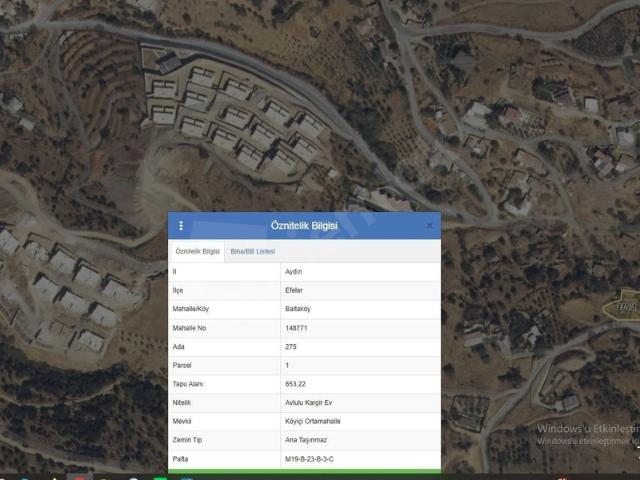Click the 'Nitelik' row label
This screenshot has width=640, height=480.
coord(182,403)
